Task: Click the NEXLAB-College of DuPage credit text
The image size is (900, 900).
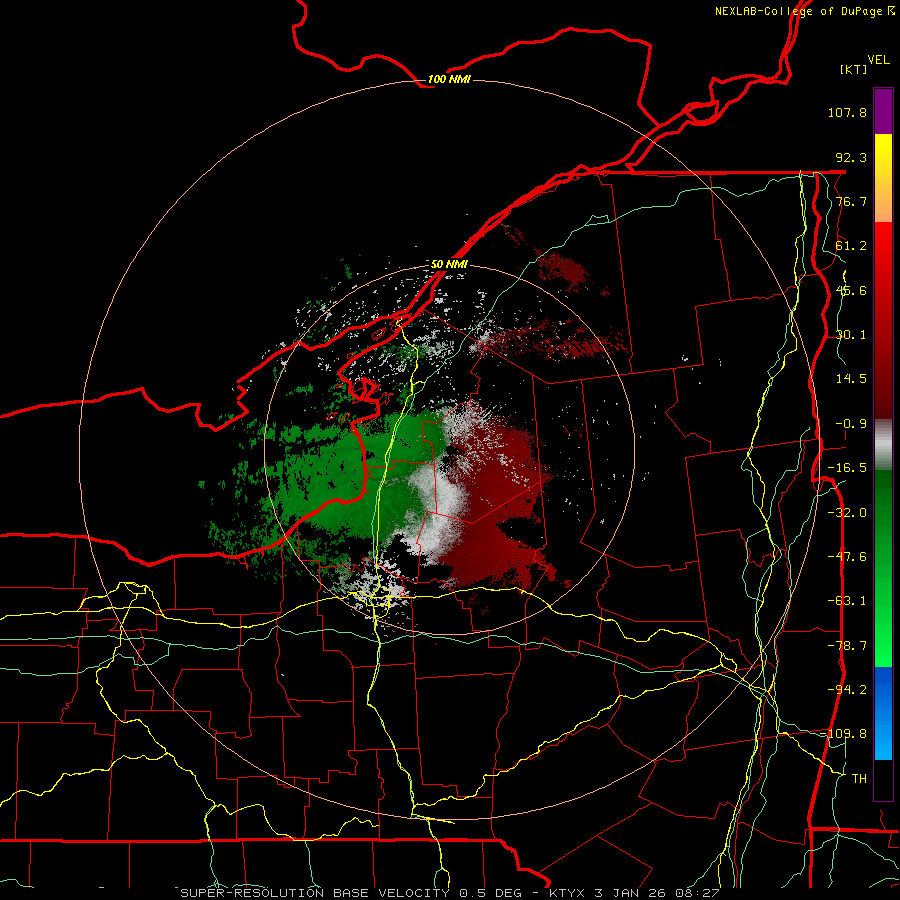Action: 804,11
